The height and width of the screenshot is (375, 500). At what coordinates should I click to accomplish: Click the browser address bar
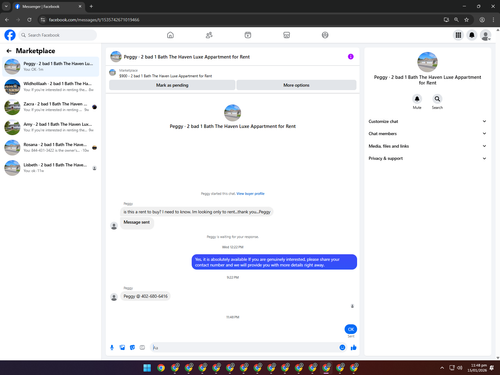240,20
